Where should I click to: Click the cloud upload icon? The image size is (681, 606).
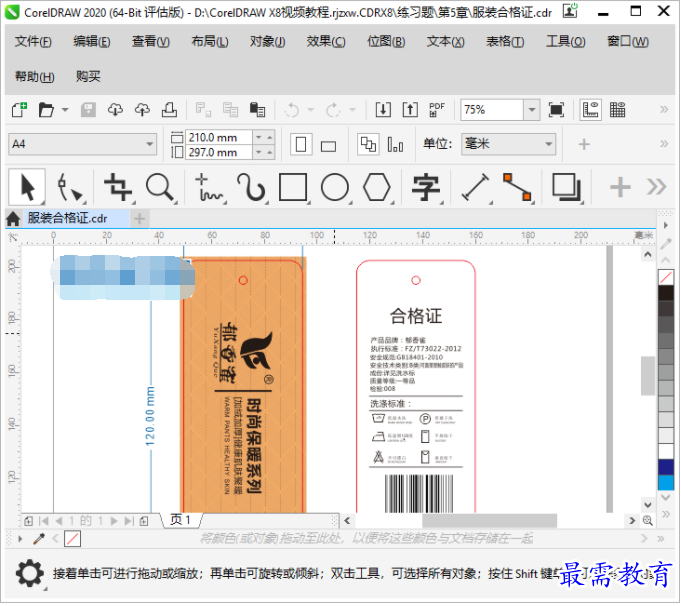point(142,110)
